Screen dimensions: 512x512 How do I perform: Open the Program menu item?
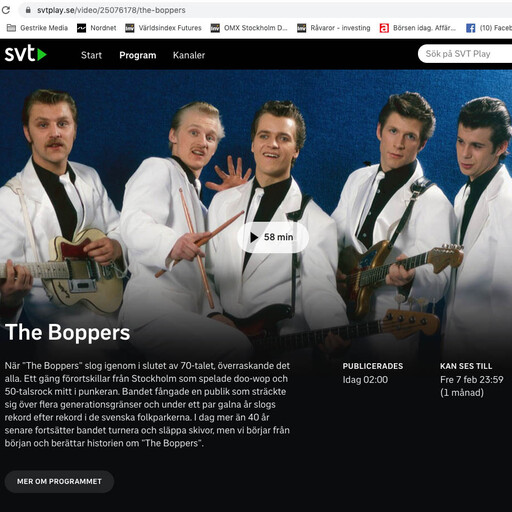coord(138,55)
